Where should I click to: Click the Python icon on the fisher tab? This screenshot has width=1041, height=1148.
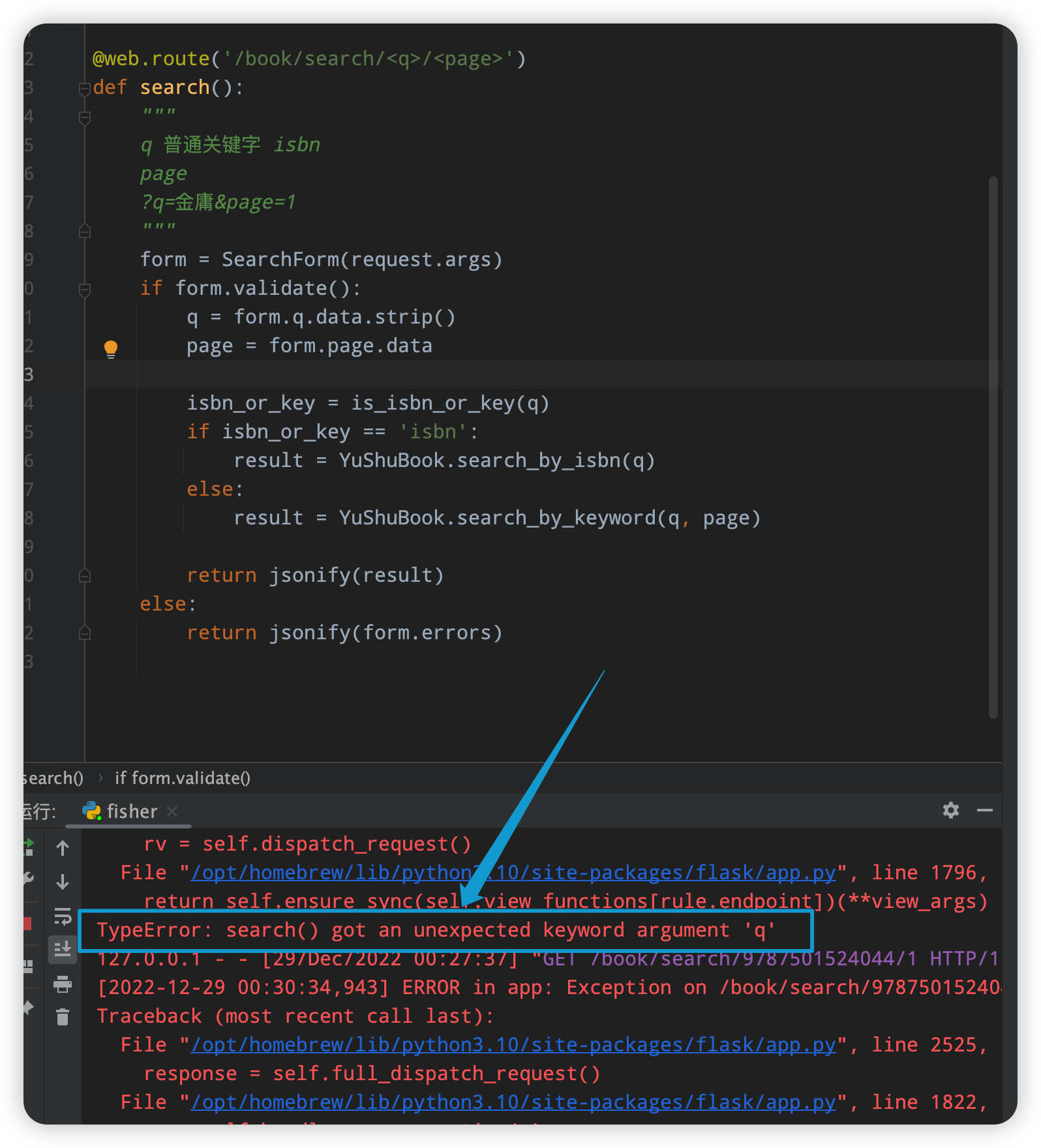[91, 811]
